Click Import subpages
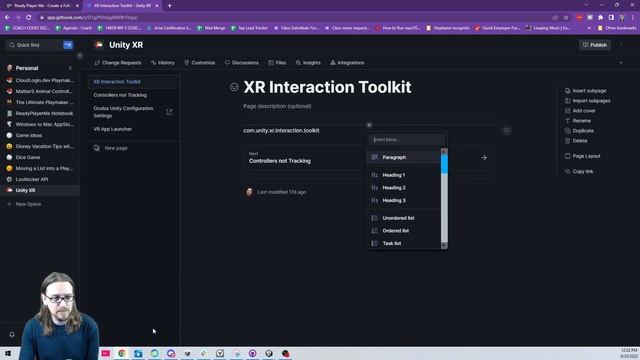 587,101
